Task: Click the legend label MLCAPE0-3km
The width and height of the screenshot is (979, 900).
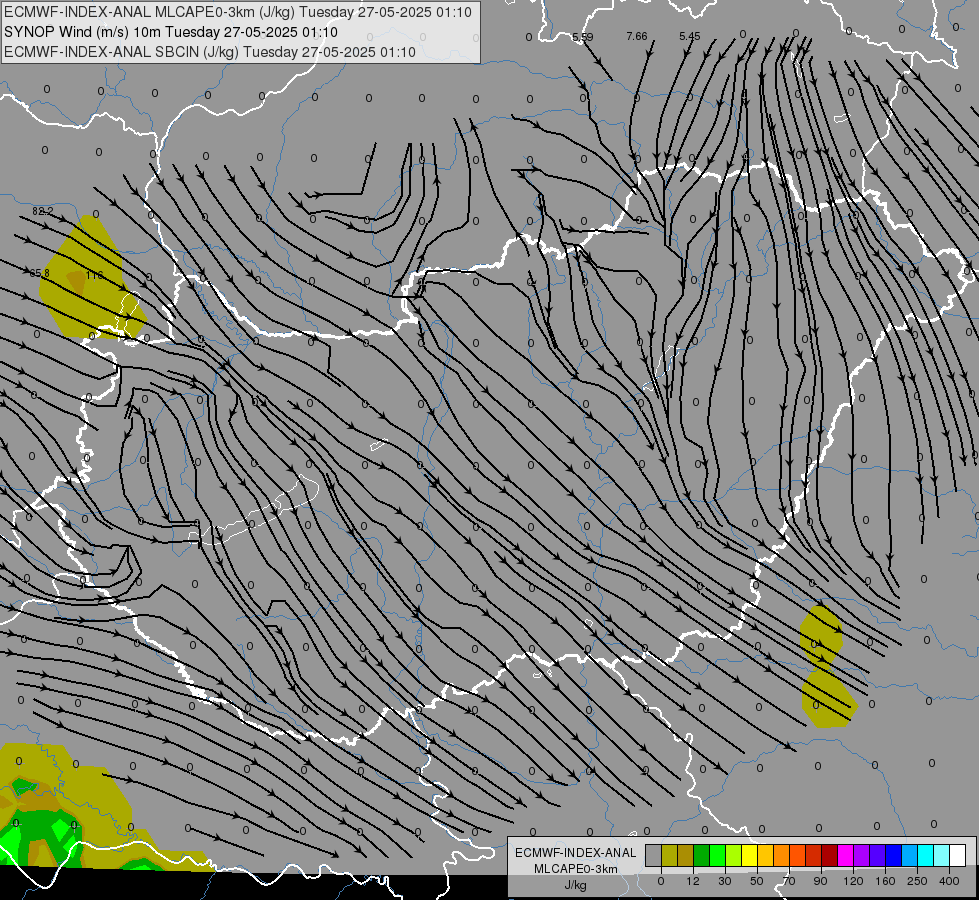Action: pos(576,869)
